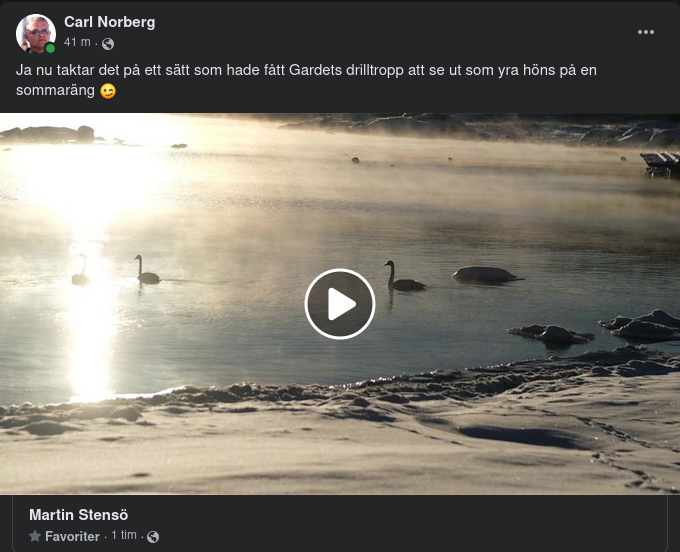Open Martin Stensö's profile link
680x552 pixels.
coord(78,515)
